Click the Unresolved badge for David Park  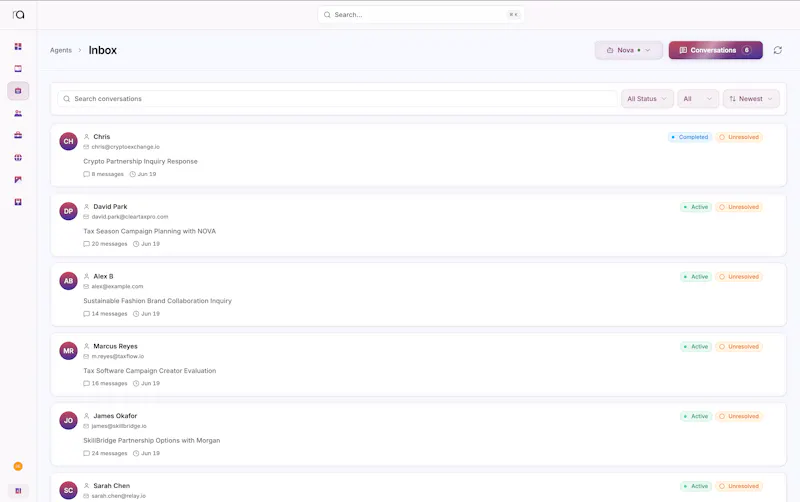pyautogui.click(x=739, y=207)
